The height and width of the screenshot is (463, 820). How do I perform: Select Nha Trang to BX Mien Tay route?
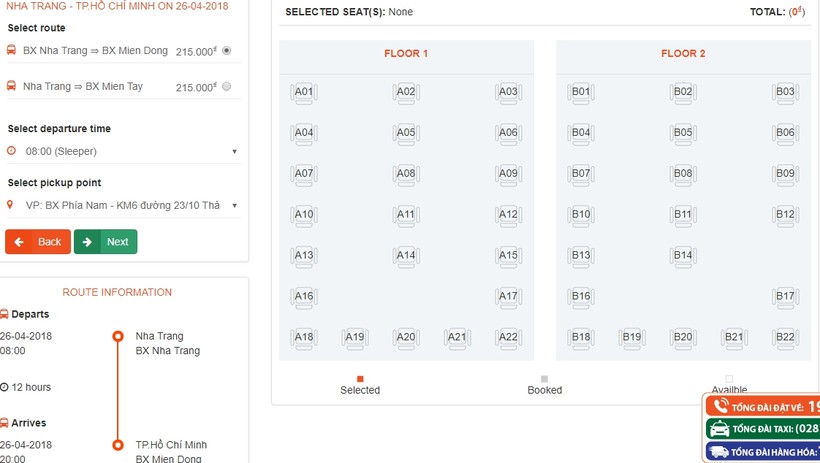(x=226, y=86)
